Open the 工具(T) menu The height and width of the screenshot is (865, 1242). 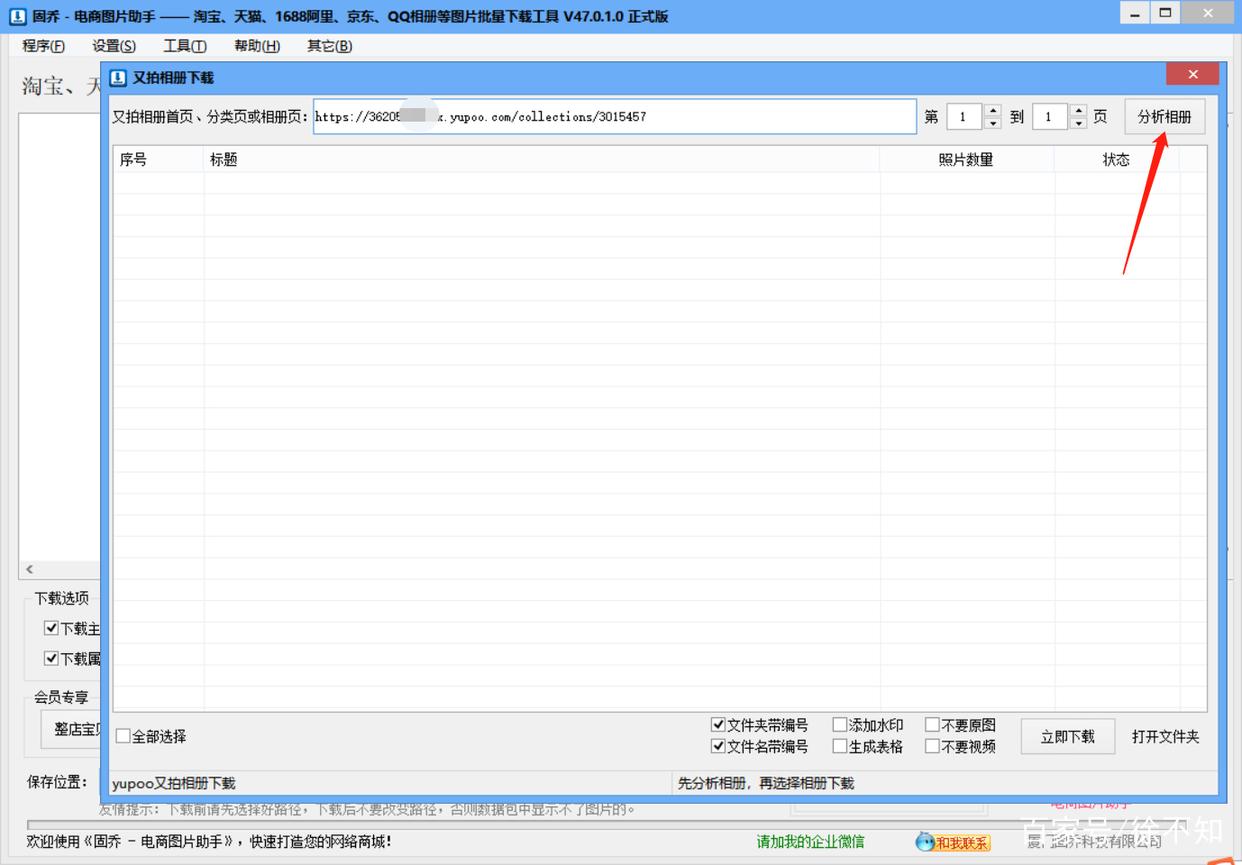(x=184, y=46)
